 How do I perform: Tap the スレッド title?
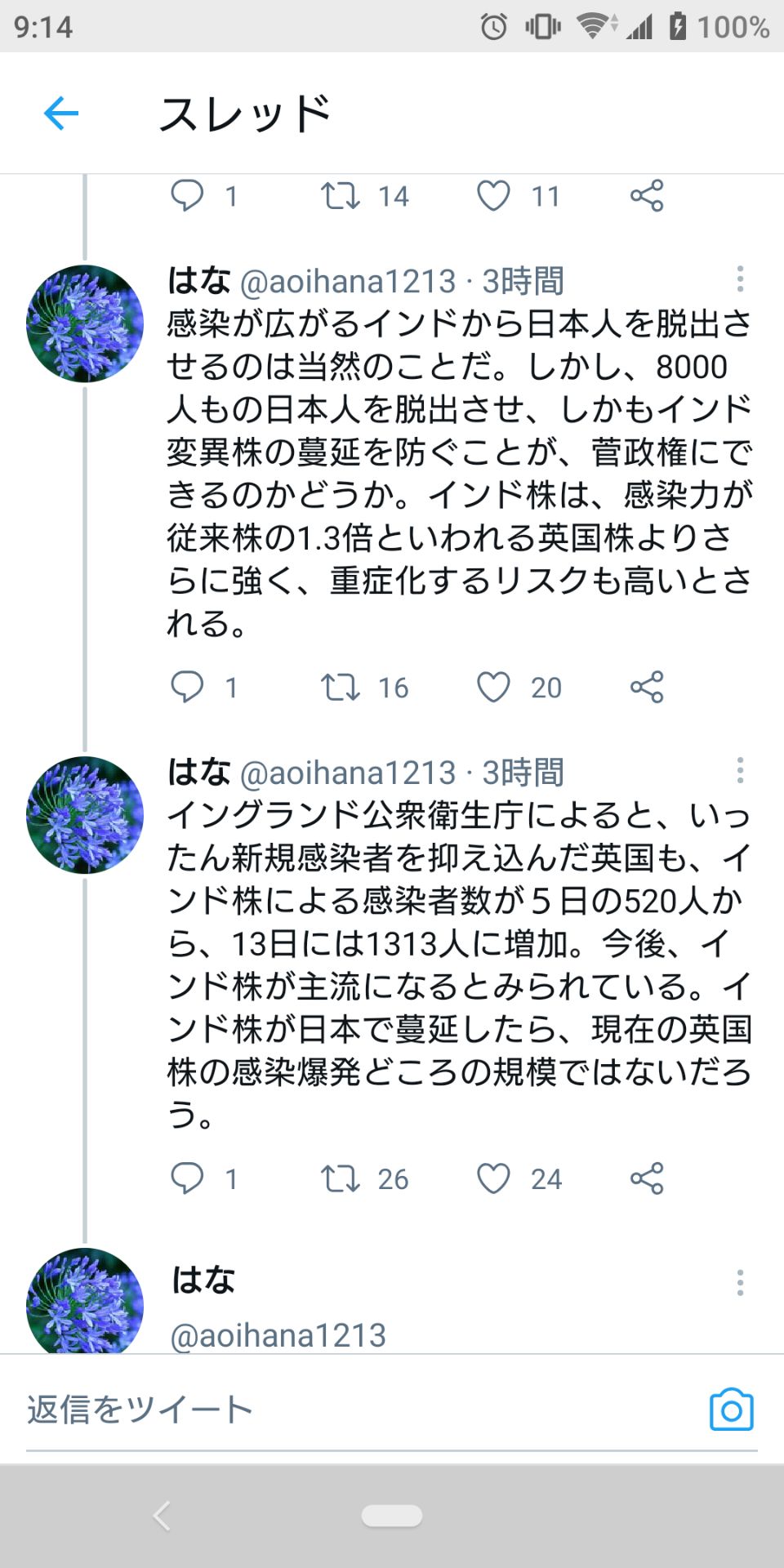coord(247,112)
